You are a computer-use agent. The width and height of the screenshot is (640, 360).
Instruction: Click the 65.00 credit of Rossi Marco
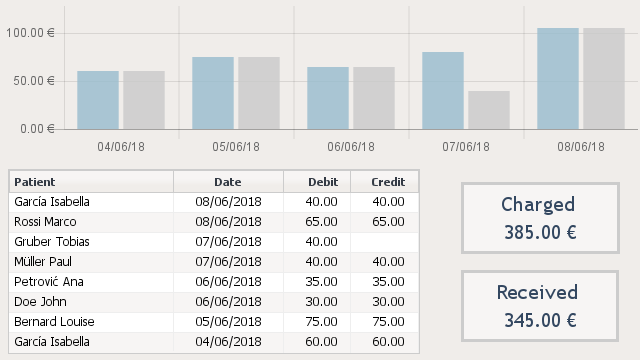[388, 222]
